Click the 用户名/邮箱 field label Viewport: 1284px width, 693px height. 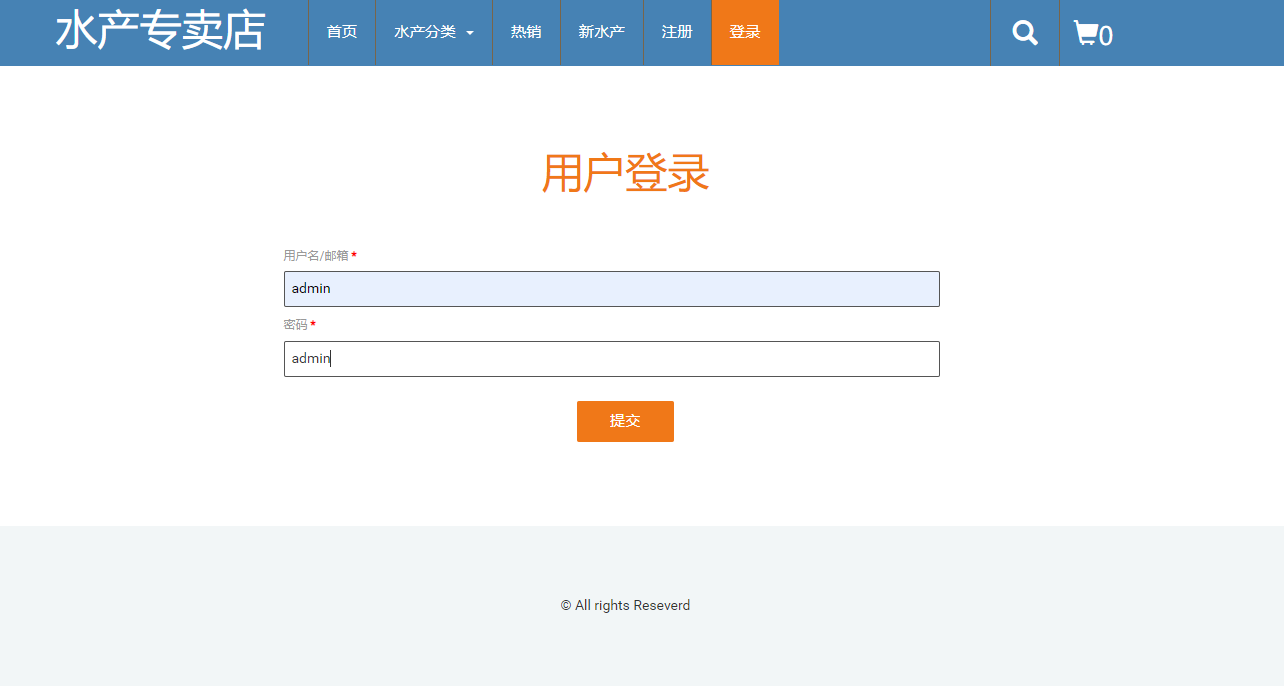[x=313, y=255]
